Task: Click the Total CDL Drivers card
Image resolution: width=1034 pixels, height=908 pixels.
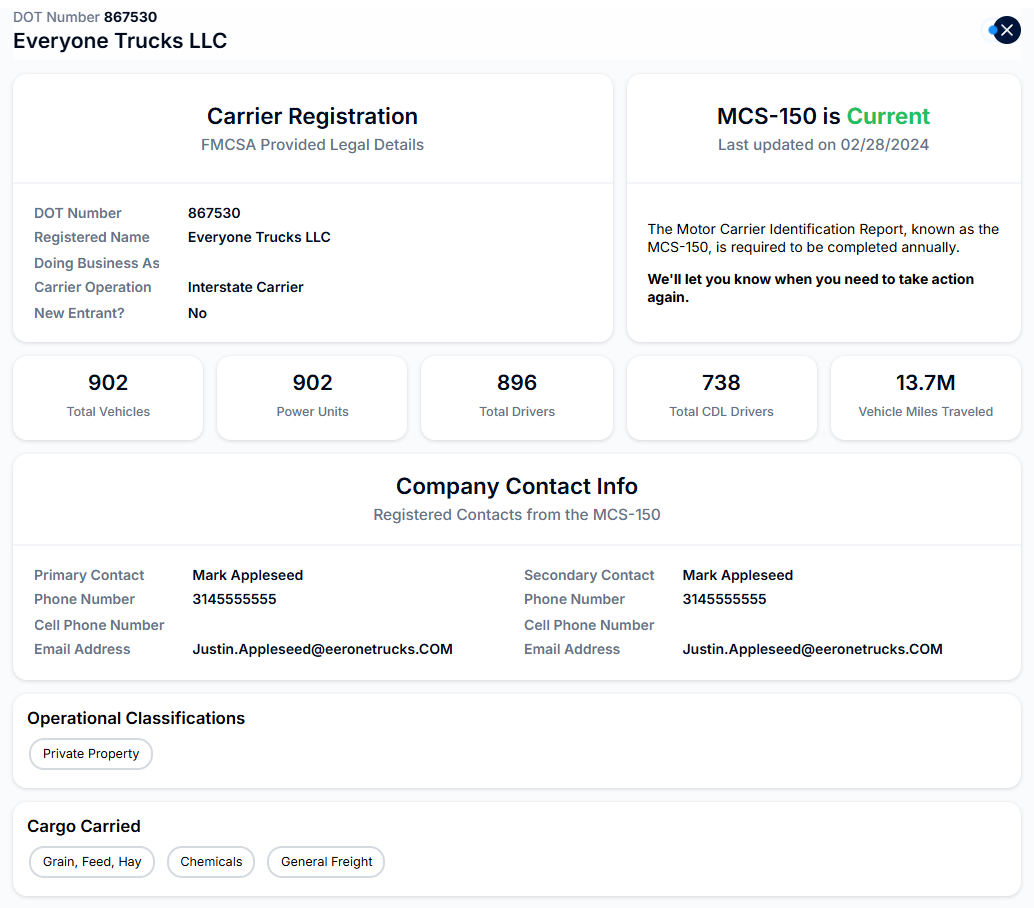Action: (721, 397)
